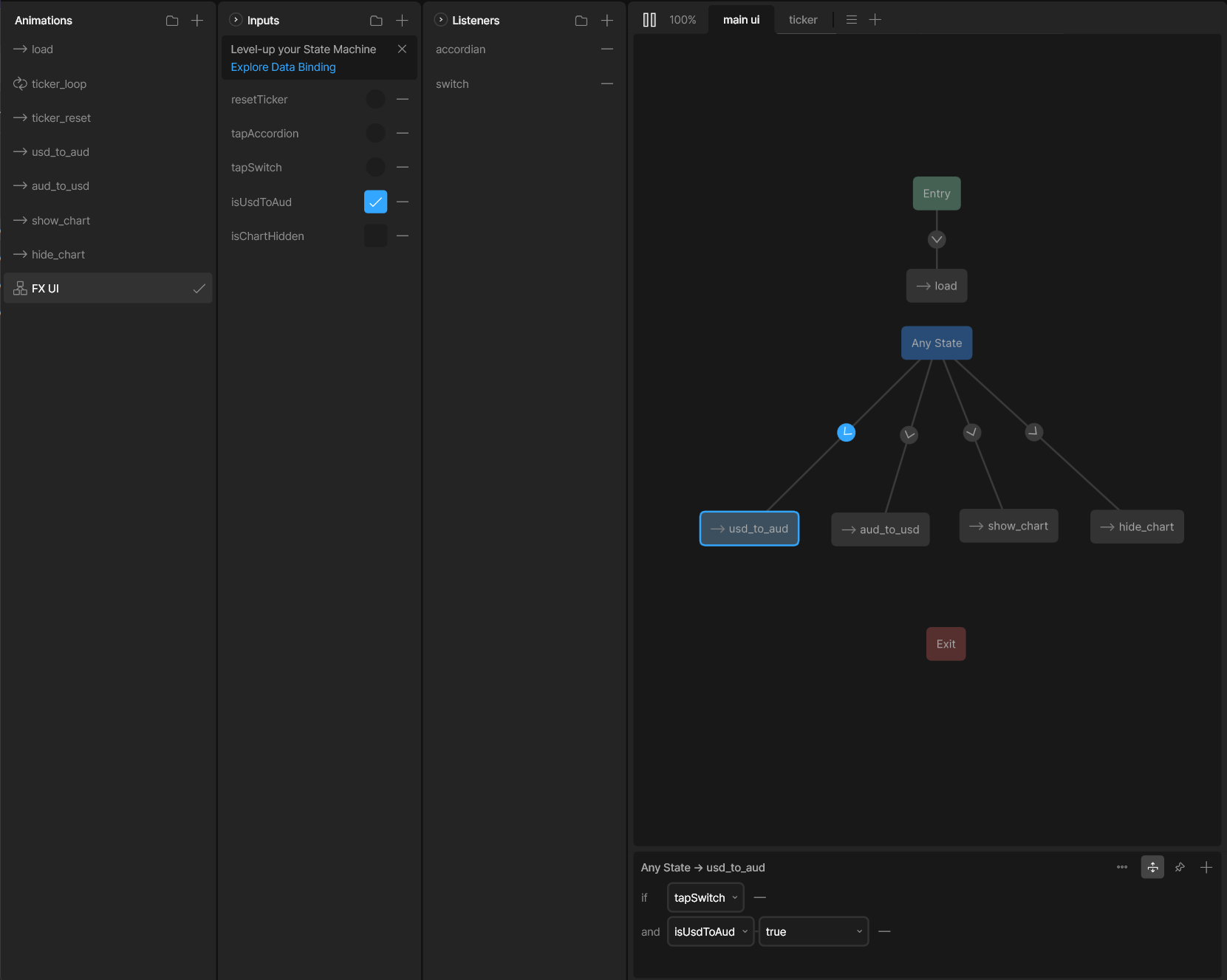Select the ticker_loop animation
The image size is (1227, 980).
[59, 84]
